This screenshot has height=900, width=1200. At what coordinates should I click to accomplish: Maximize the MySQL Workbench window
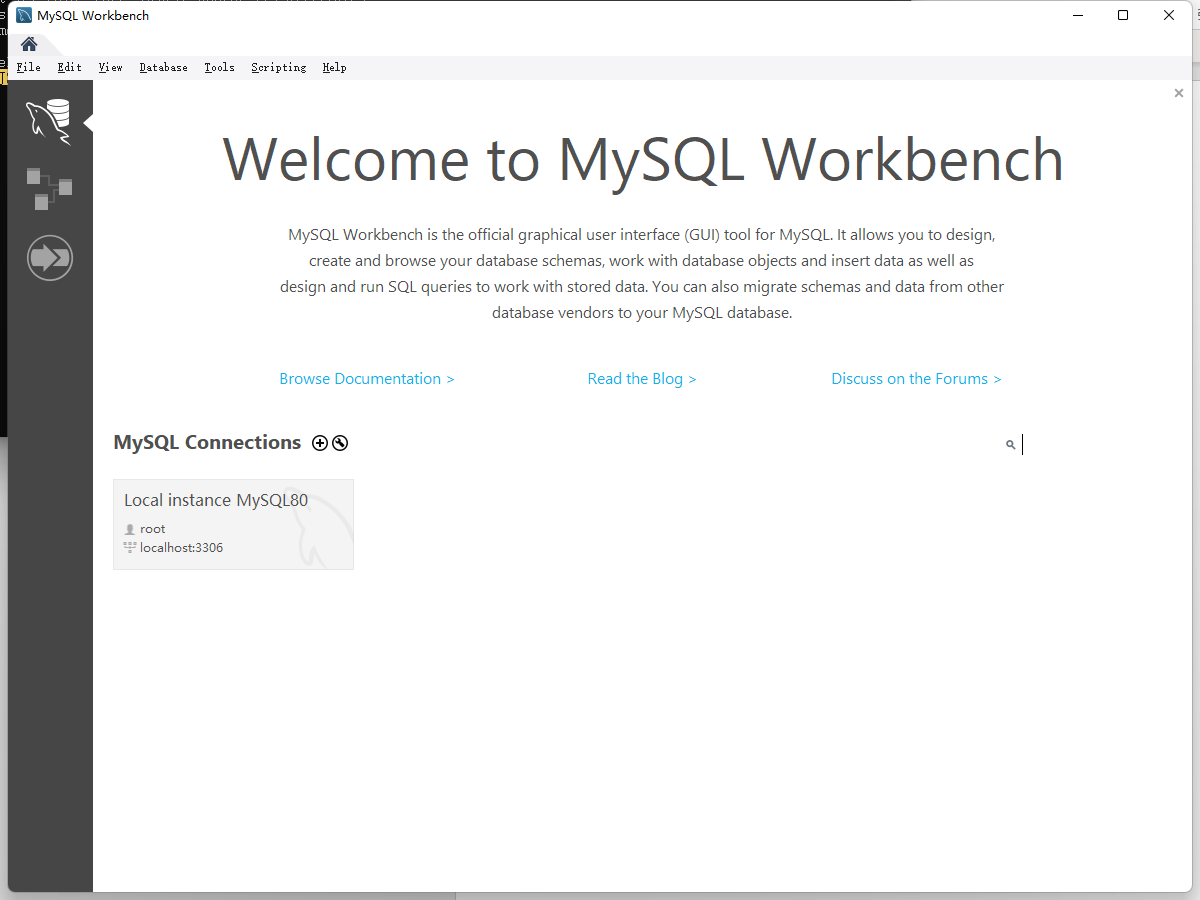coord(1123,15)
